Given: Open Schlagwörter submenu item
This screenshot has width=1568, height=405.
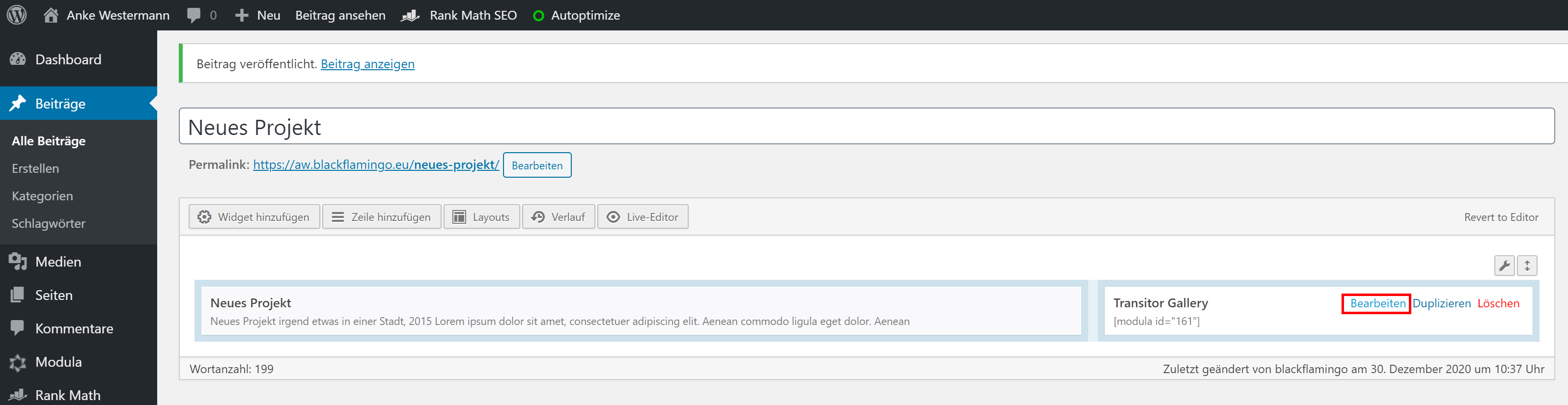Looking at the screenshot, I should [x=48, y=223].
